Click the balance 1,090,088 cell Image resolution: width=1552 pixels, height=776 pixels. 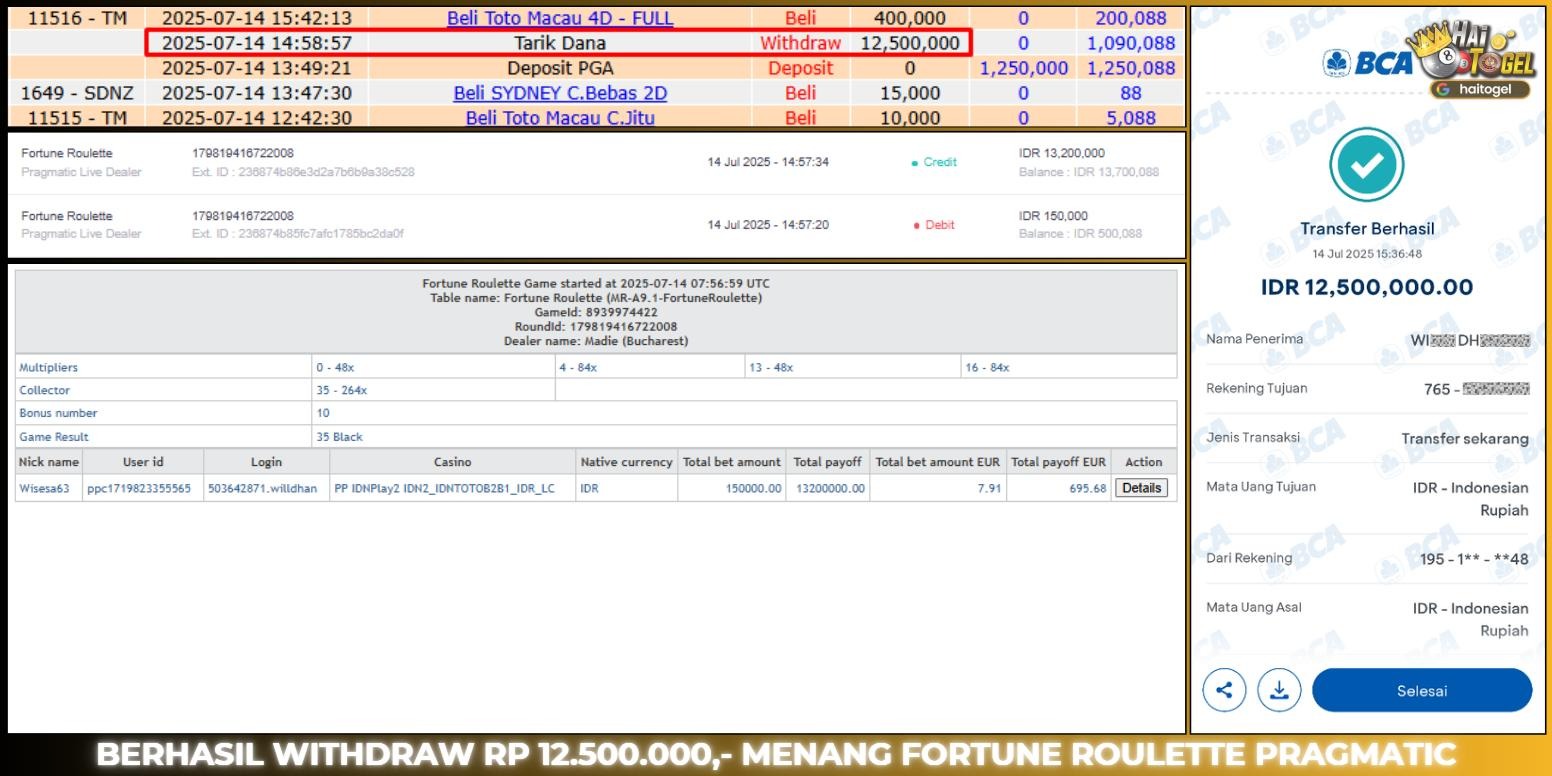point(1131,43)
